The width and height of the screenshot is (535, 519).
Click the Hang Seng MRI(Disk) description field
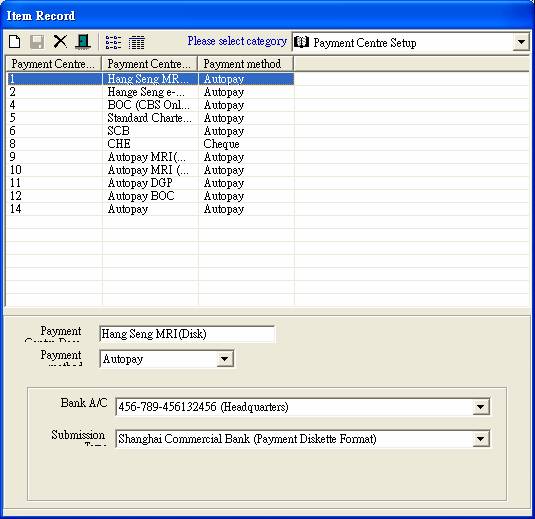(187, 334)
